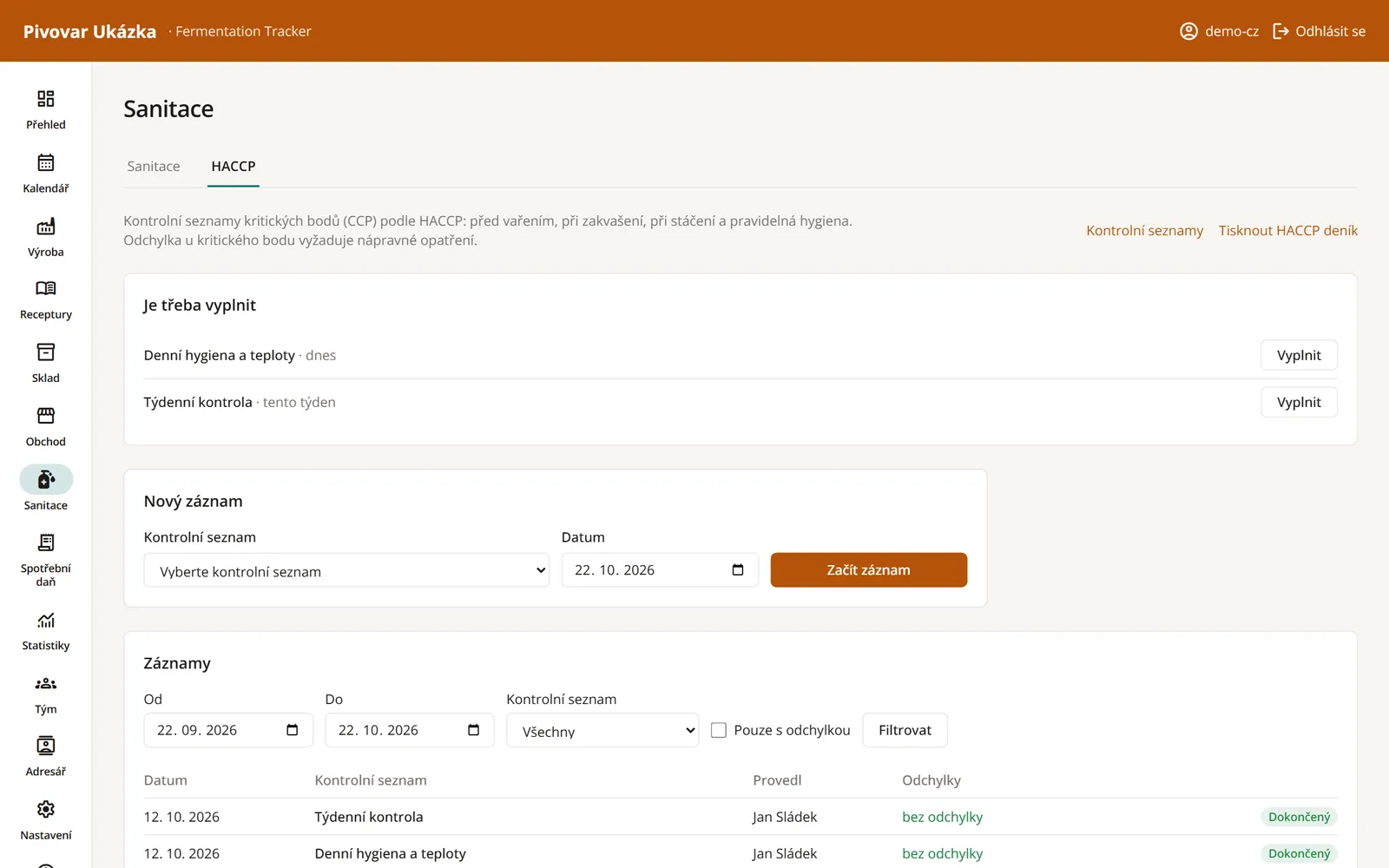
Task: Open the Přehled dashboard icon
Action: coord(46,99)
